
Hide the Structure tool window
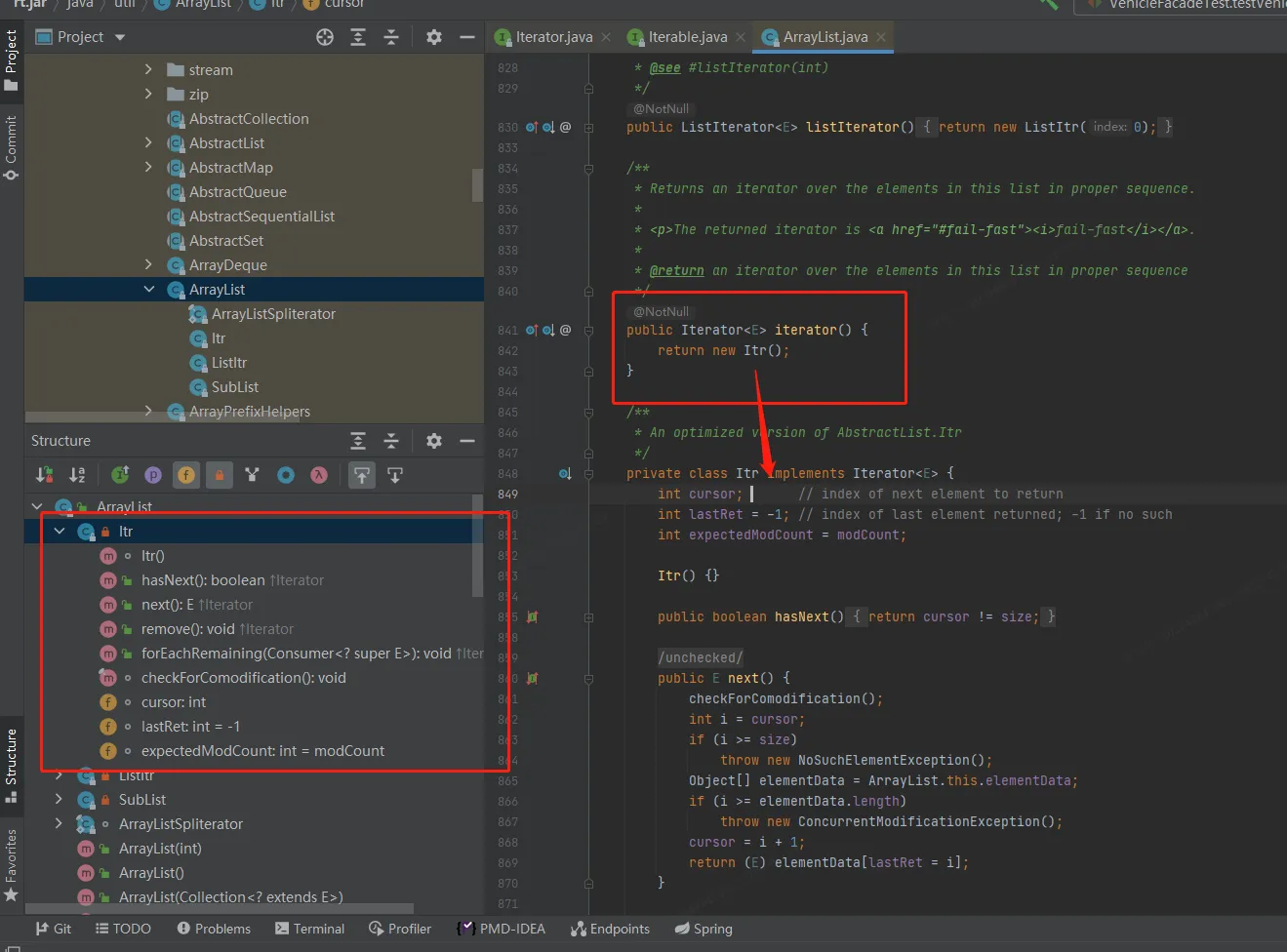[x=467, y=441]
